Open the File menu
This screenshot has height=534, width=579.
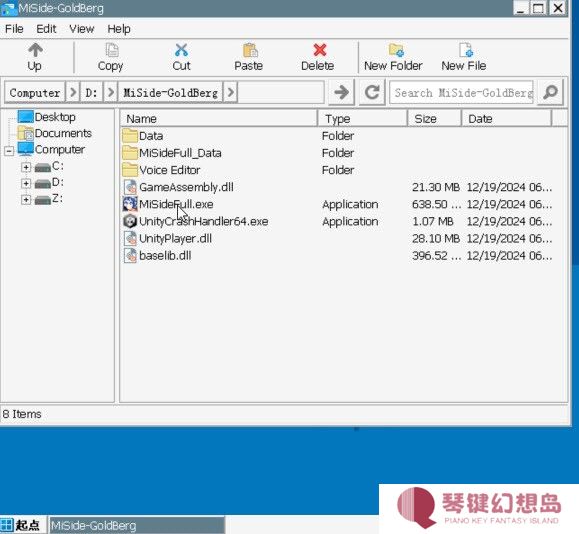pyautogui.click(x=14, y=29)
